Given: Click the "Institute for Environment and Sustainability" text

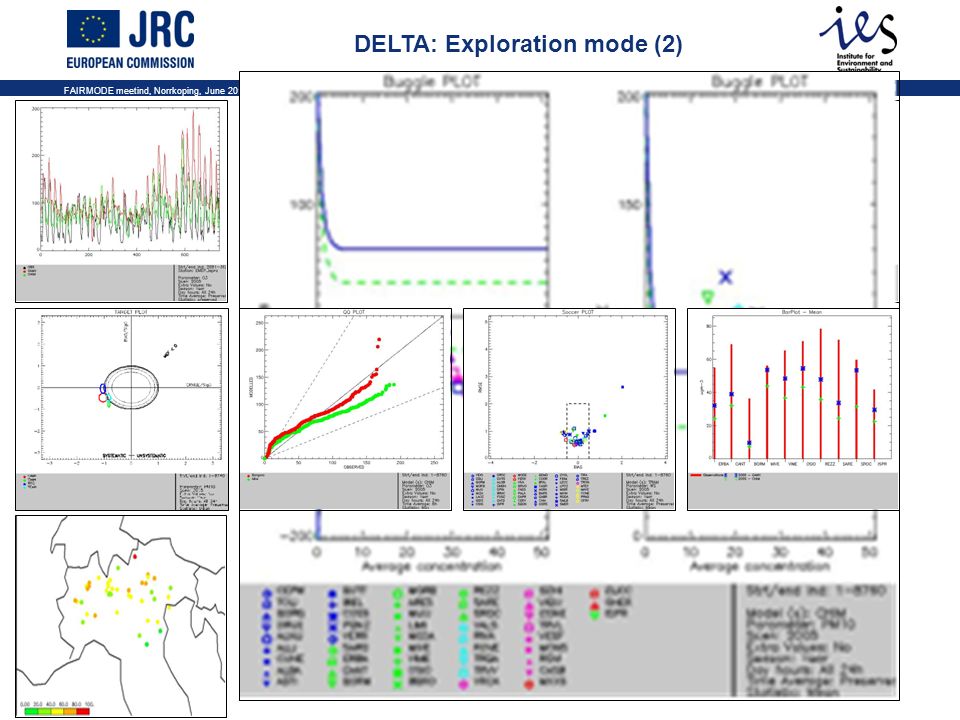Looking at the screenshot, I should point(864,62).
